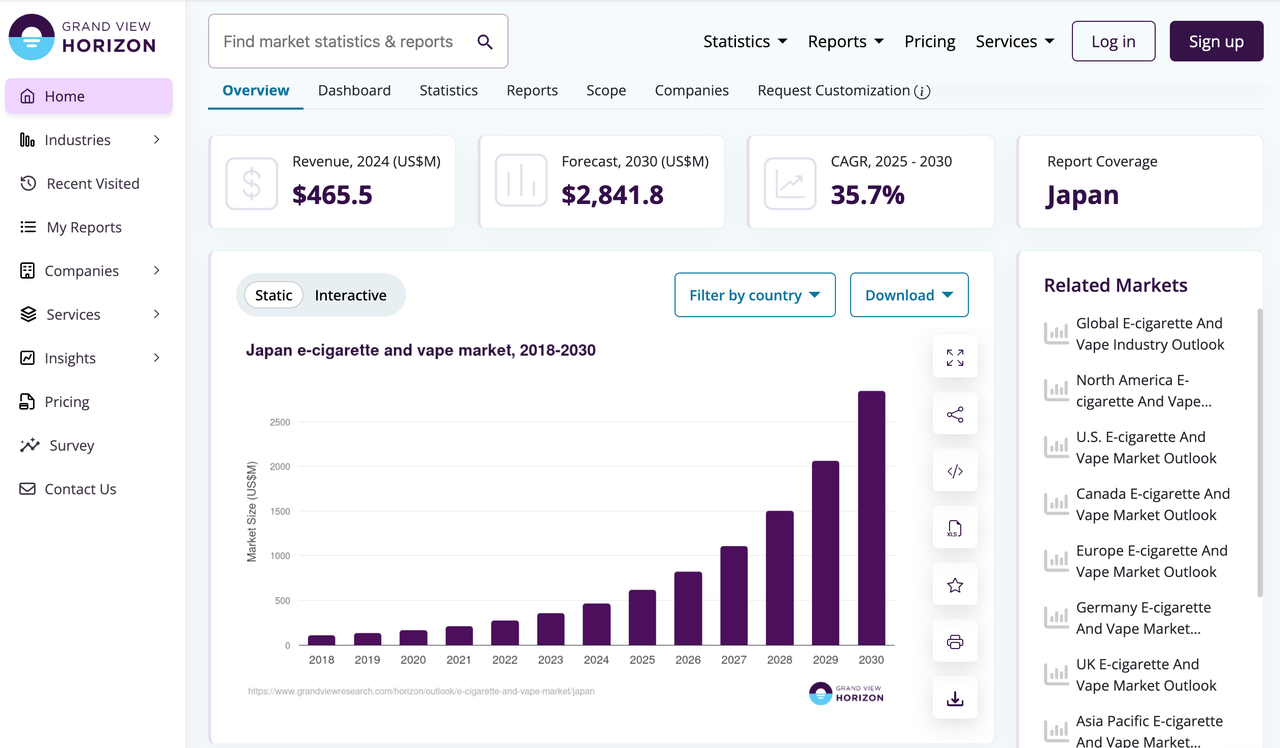Open Global E-cigarette And Vape Industry Outlook link

point(1150,334)
